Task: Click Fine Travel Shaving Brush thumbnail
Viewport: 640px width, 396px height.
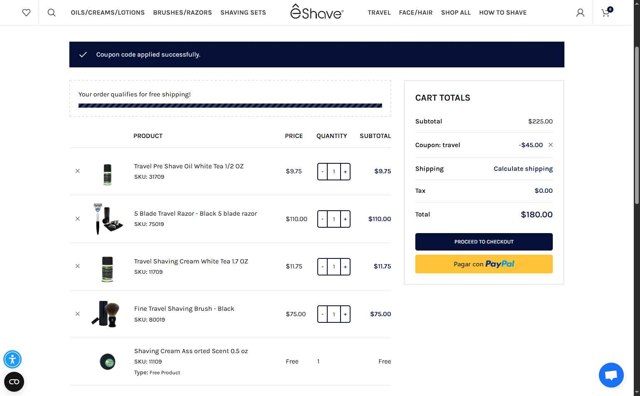Action: point(106,314)
